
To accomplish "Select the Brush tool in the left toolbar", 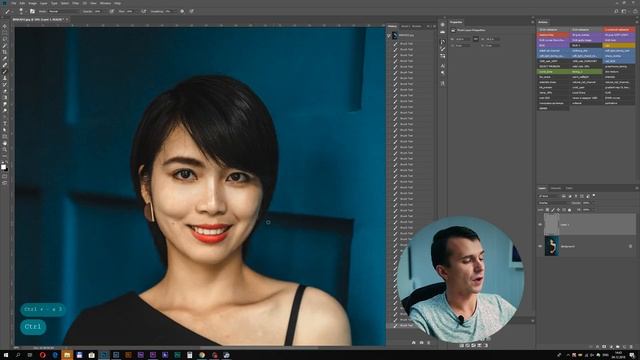I will [4, 72].
